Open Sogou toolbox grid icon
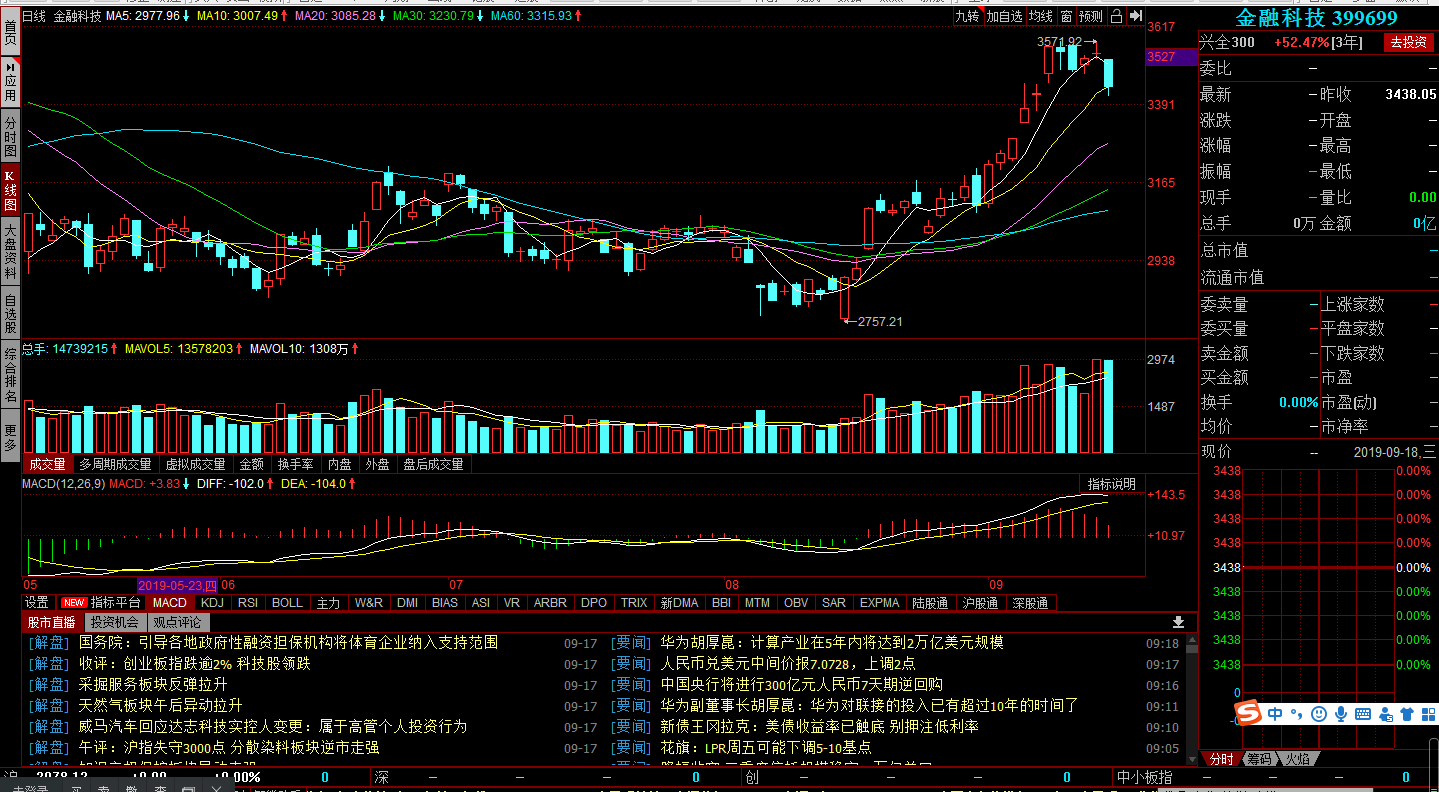This screenshot has width=1439, height=792. 1428,714
